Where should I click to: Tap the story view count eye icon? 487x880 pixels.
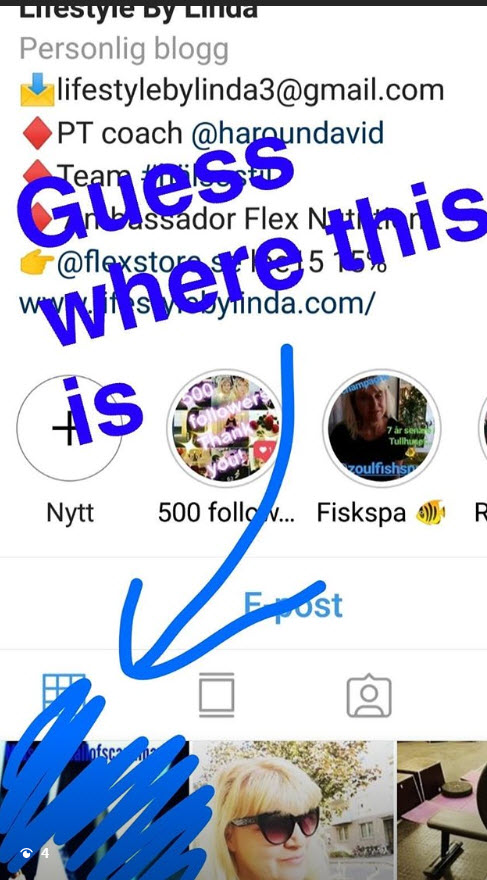pyautogui.click(x=26, y=854)
